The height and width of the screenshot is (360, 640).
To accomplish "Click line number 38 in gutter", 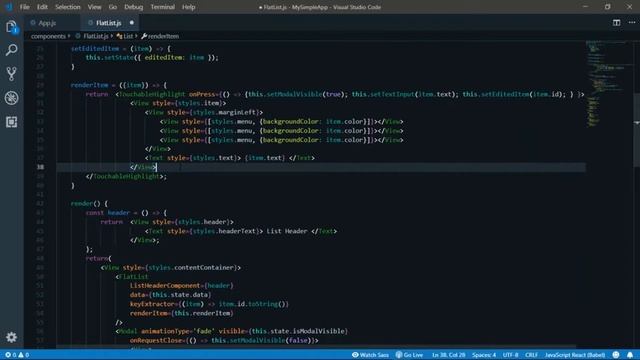I will (40, 167).
